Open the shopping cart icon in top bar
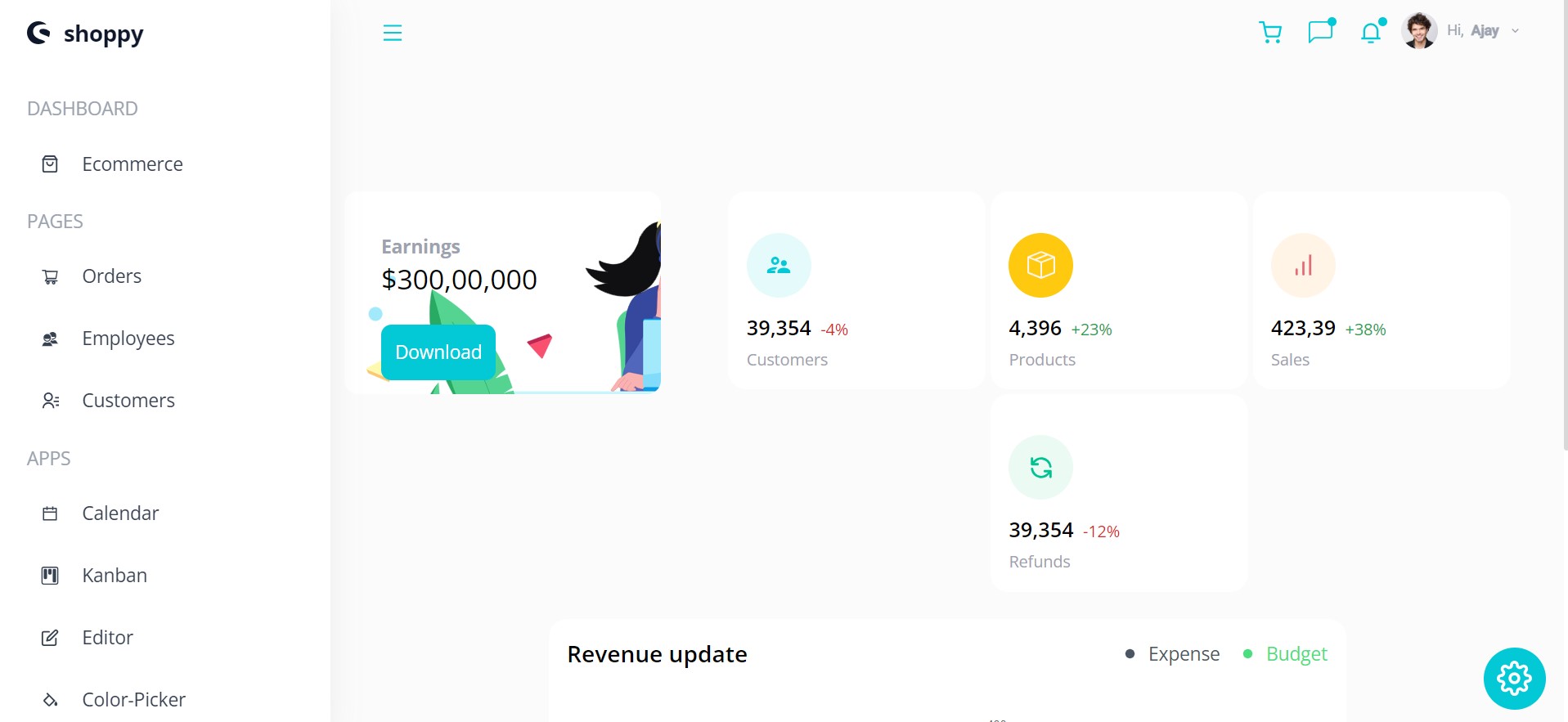The height and width of the screenshot is (722, 1568). click(1270, 32)
